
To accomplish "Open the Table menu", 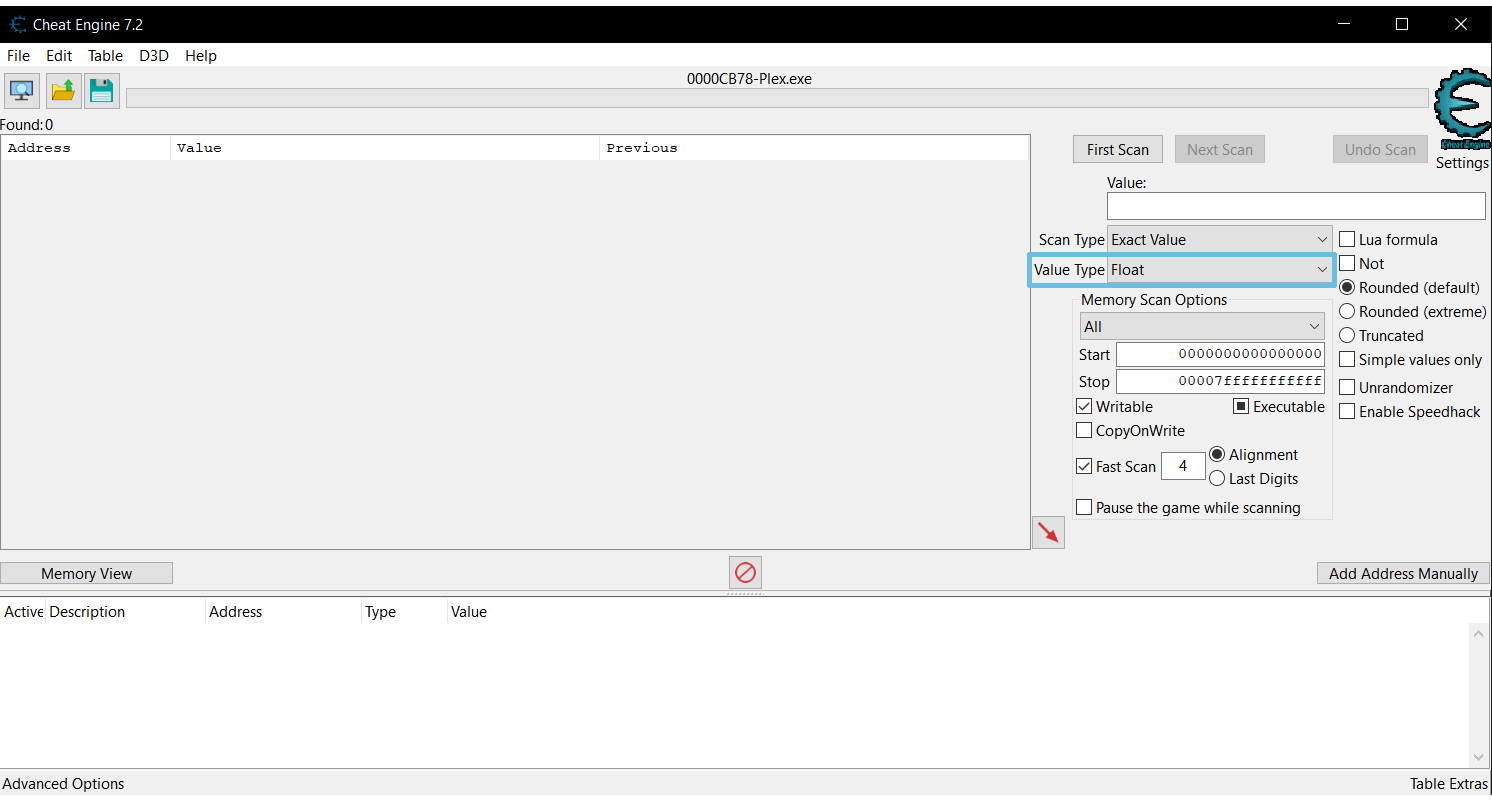I will pos(105,56).
